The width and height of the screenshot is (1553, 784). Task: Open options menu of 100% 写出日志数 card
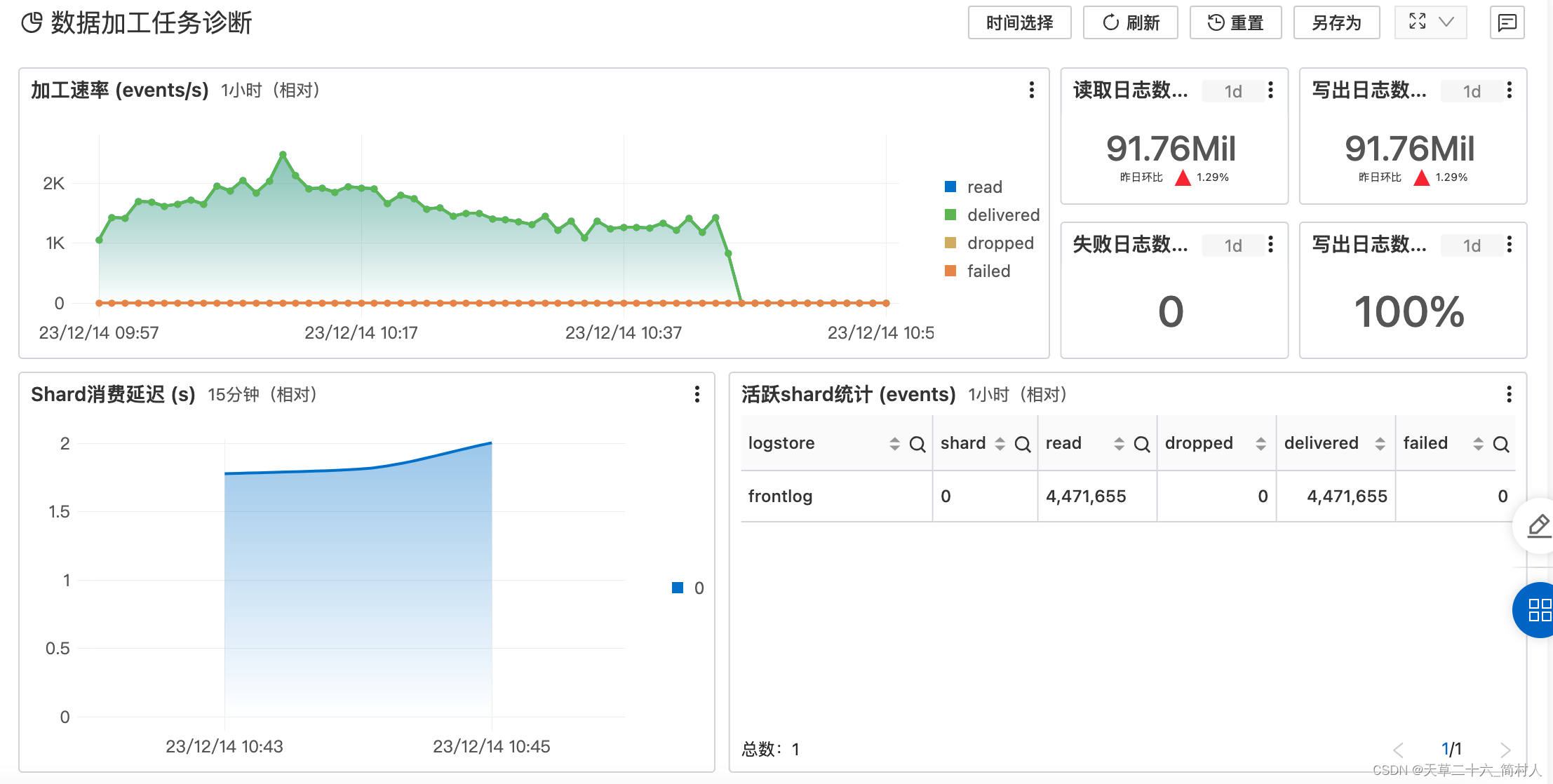[x=1510, y=244]
